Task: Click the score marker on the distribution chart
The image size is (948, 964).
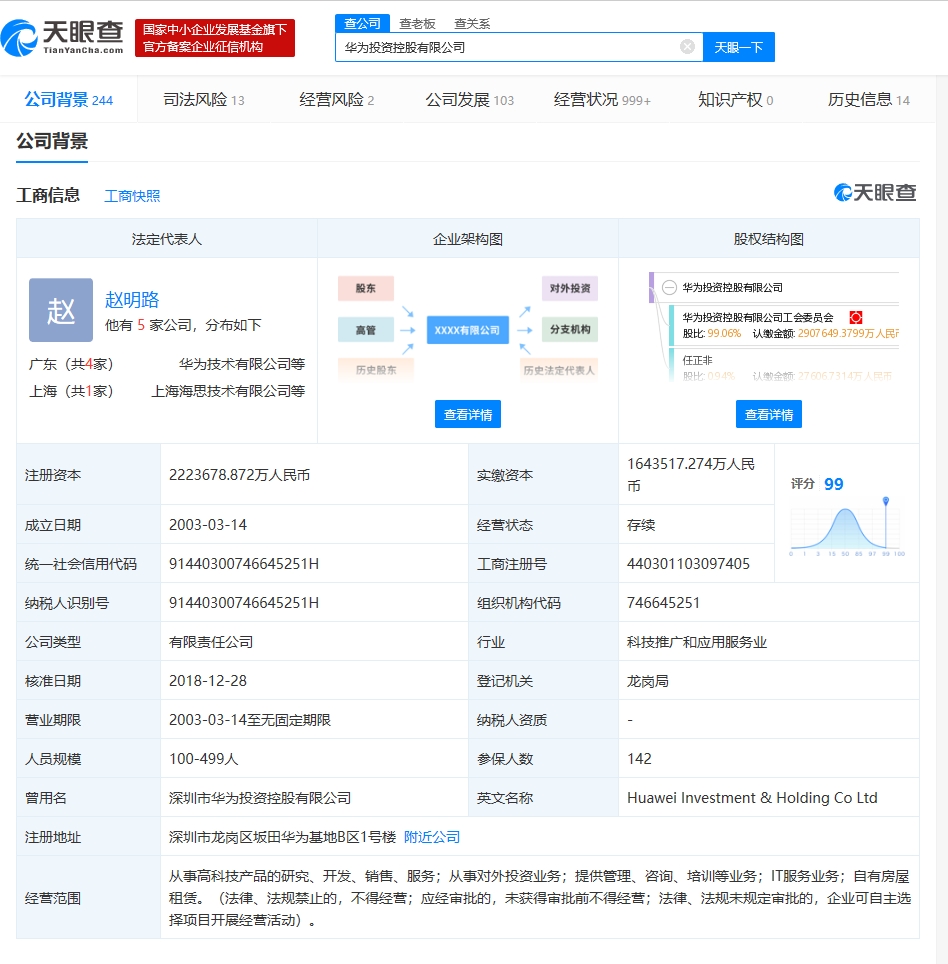Action: pyautogui.click(x=886, y=501)
